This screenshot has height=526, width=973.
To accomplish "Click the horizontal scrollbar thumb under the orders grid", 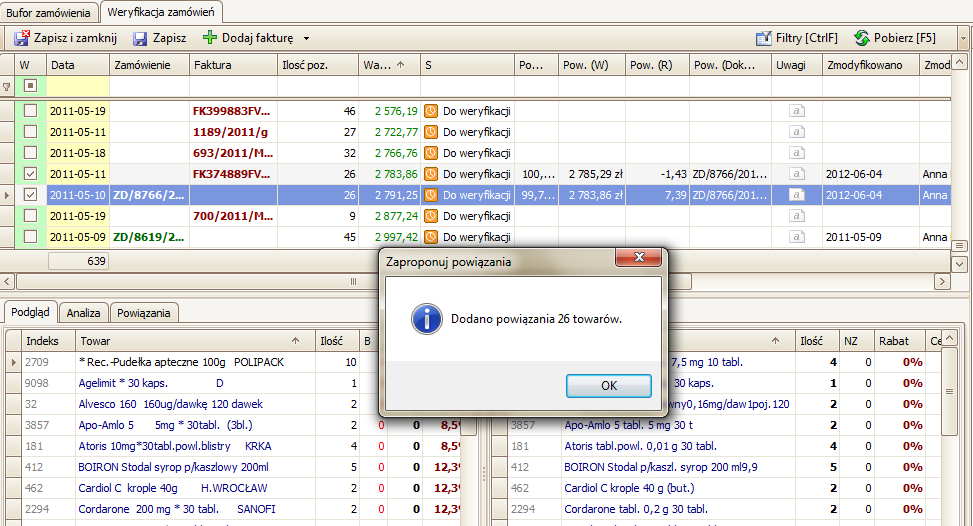I will (354, 282).
